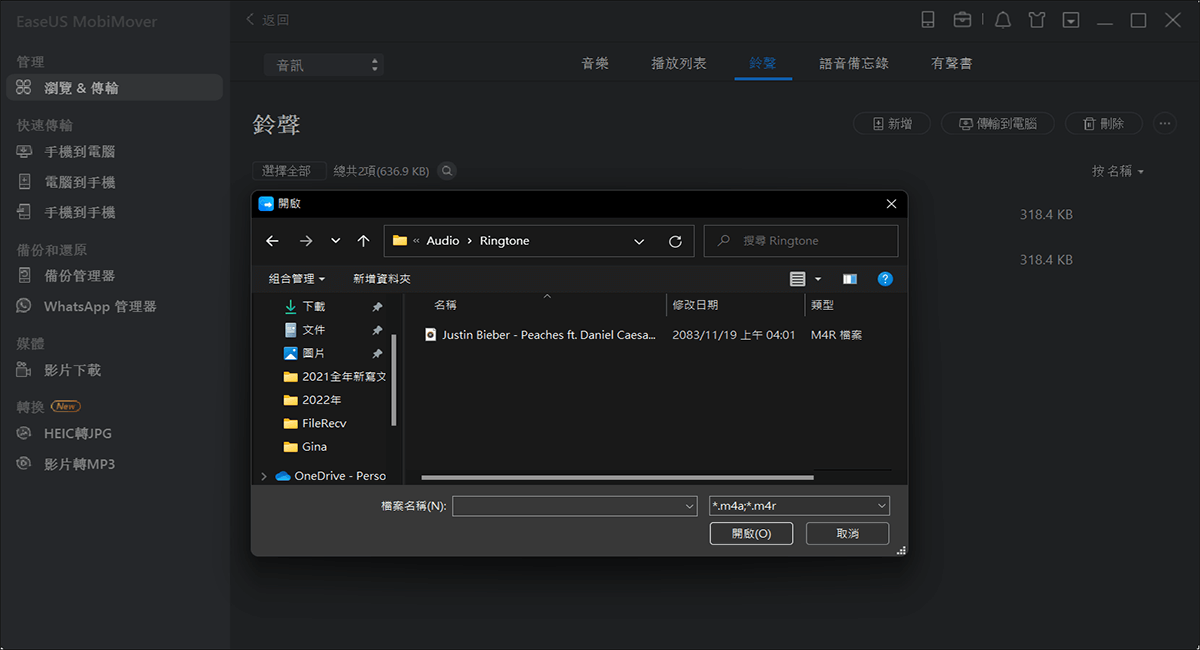Switch to the 語音備忘錄 tab

[x=855, y=62]
